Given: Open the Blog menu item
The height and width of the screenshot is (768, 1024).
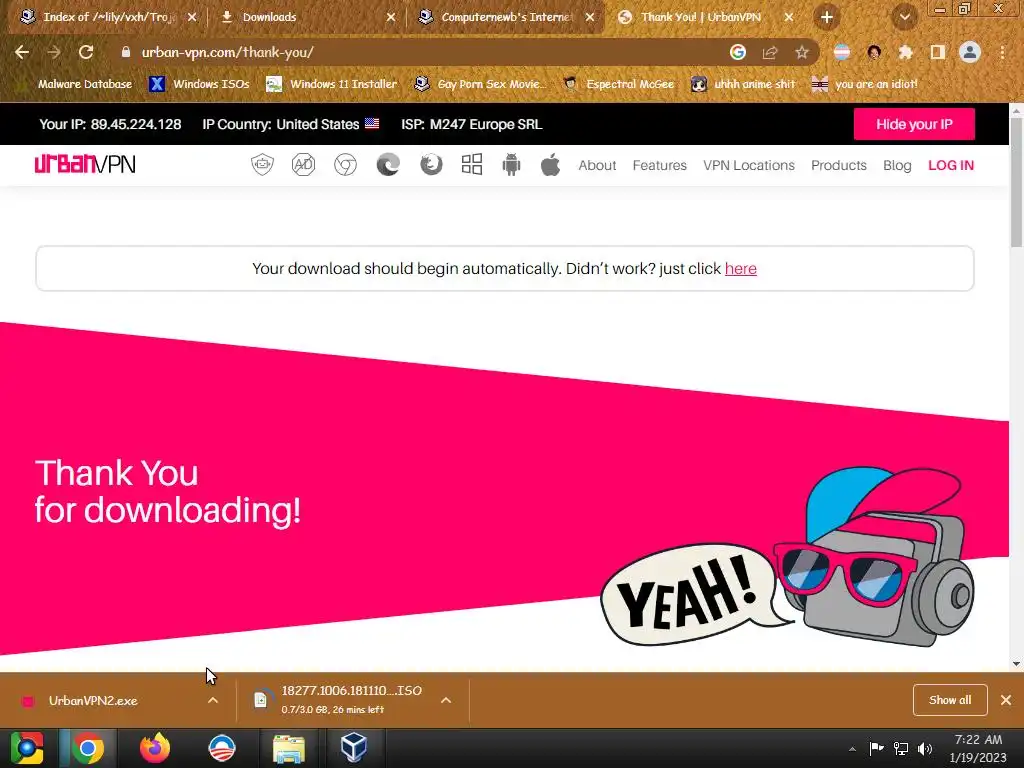Looking at the screenshot, I should pos(897,165).
